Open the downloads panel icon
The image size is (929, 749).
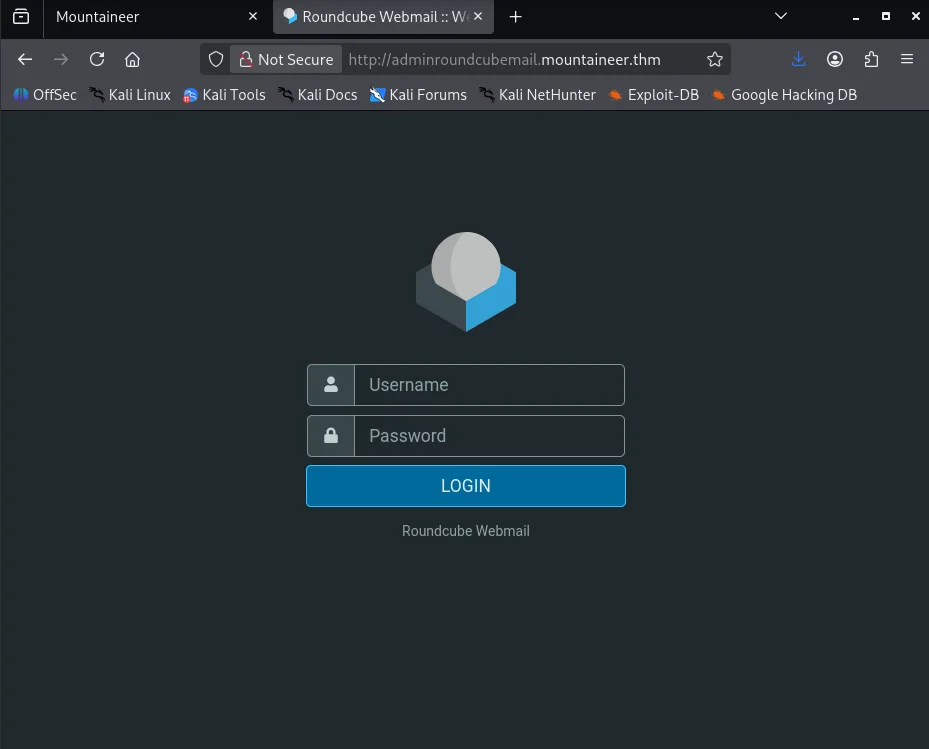[x=798, y=59]
